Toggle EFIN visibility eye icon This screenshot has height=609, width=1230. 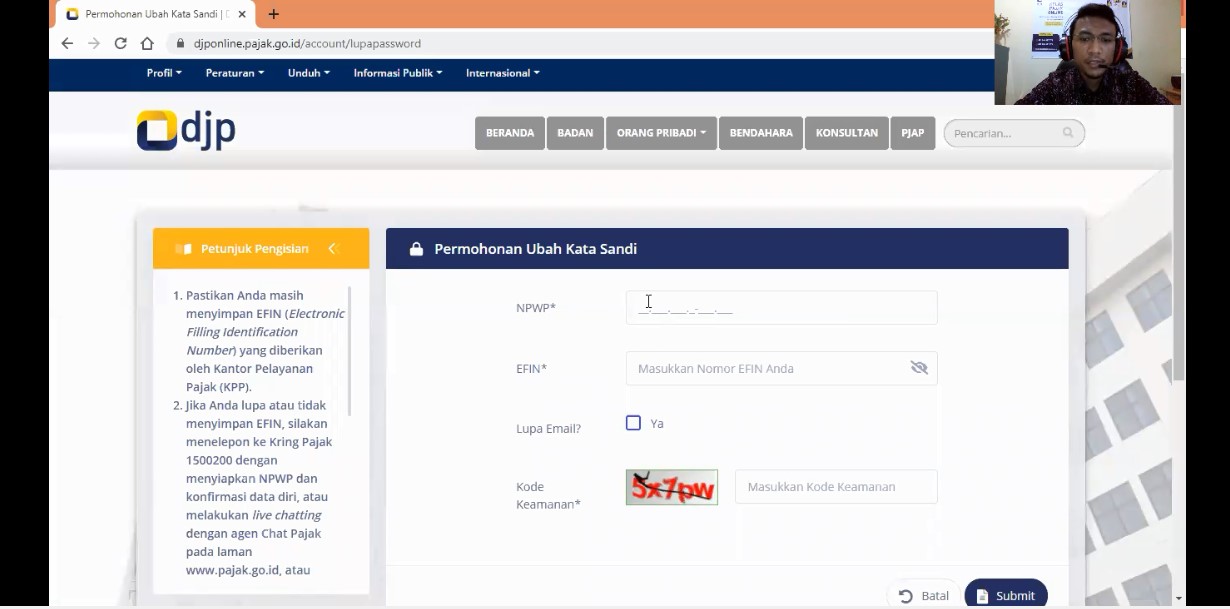(x=919, y=368)
